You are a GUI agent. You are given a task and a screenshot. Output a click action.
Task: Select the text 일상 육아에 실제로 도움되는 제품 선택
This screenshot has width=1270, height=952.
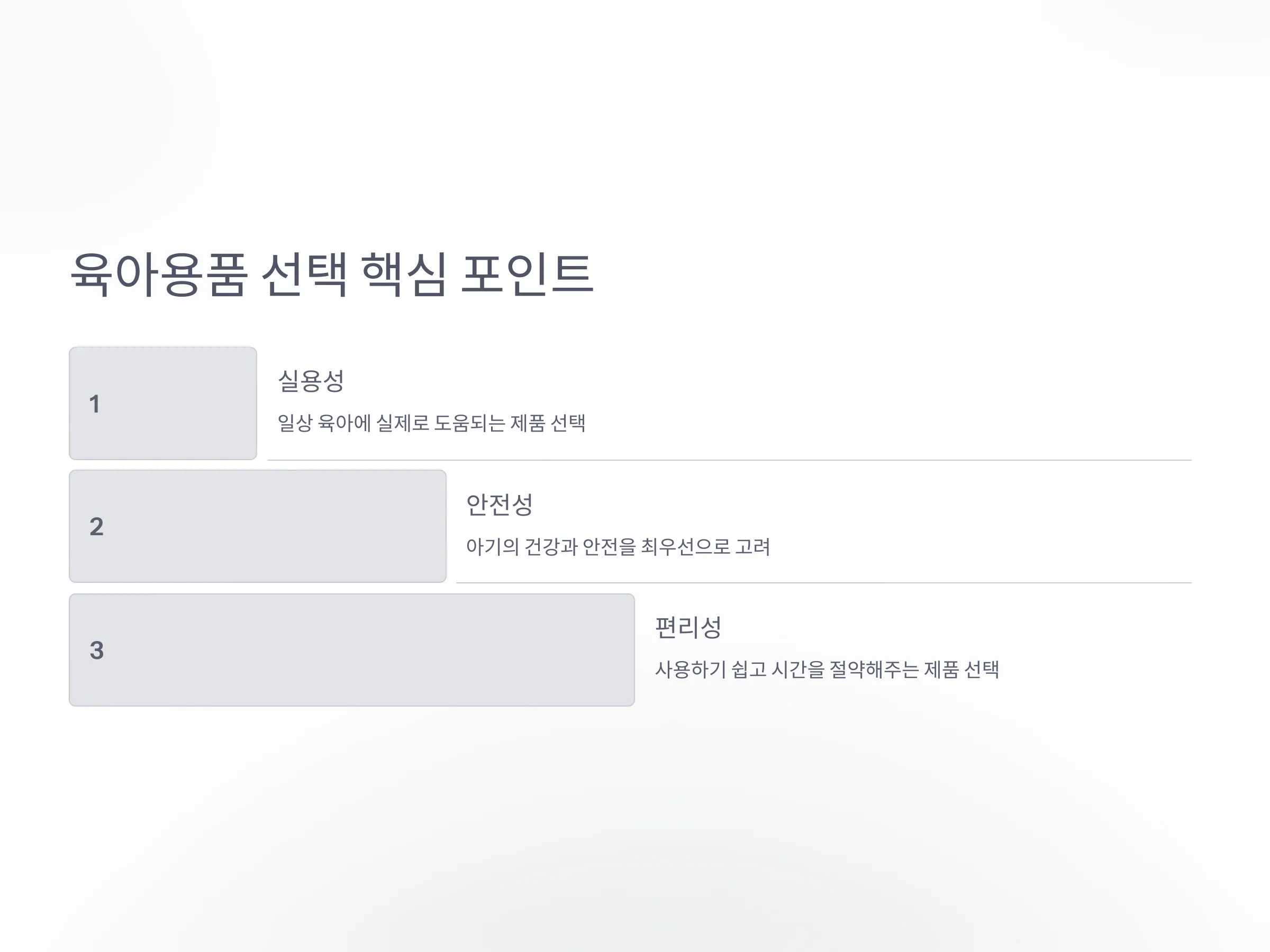pyautogui.click(x=432, y=423)
